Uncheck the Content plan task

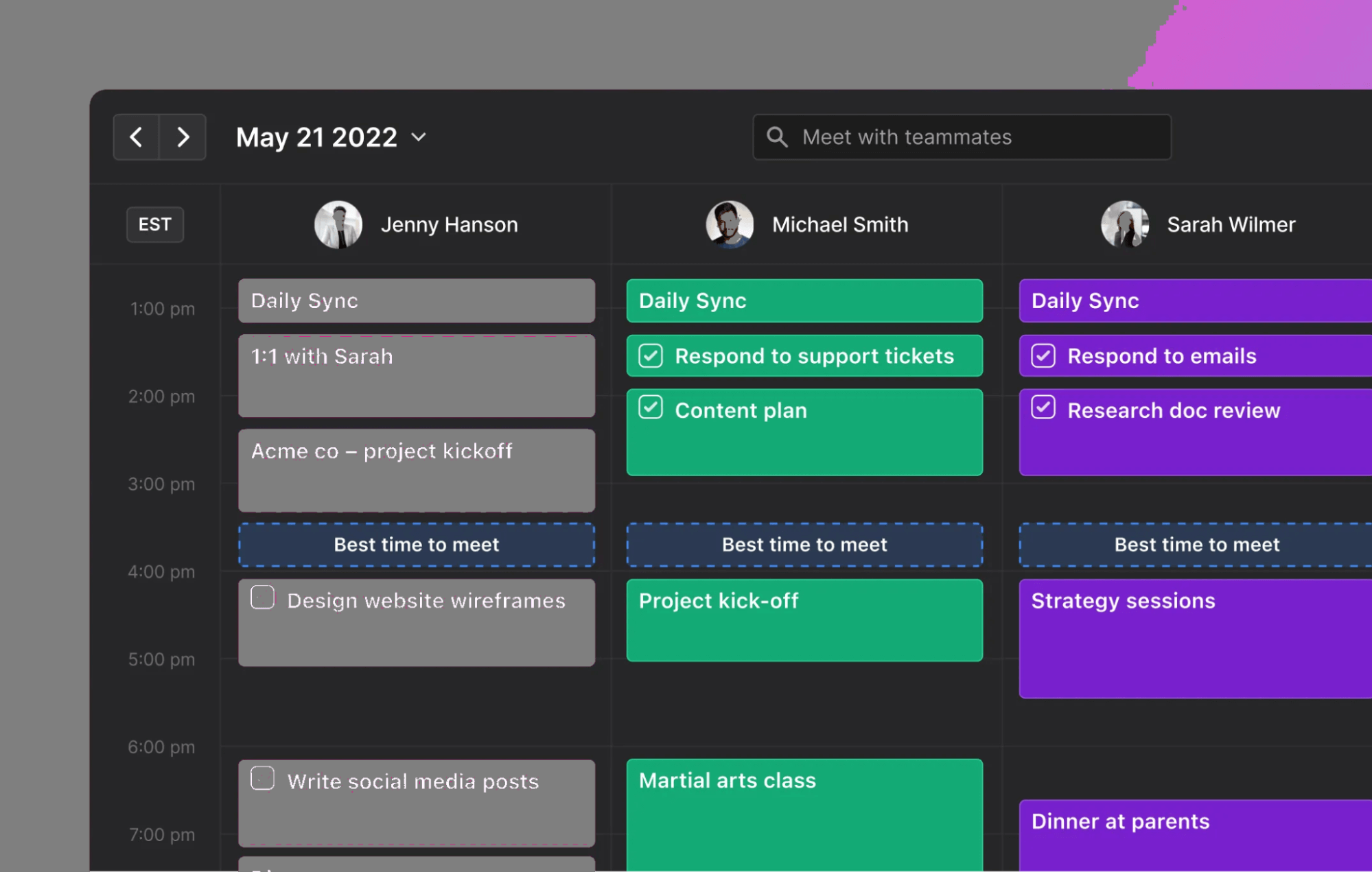(x=650, y=408)
